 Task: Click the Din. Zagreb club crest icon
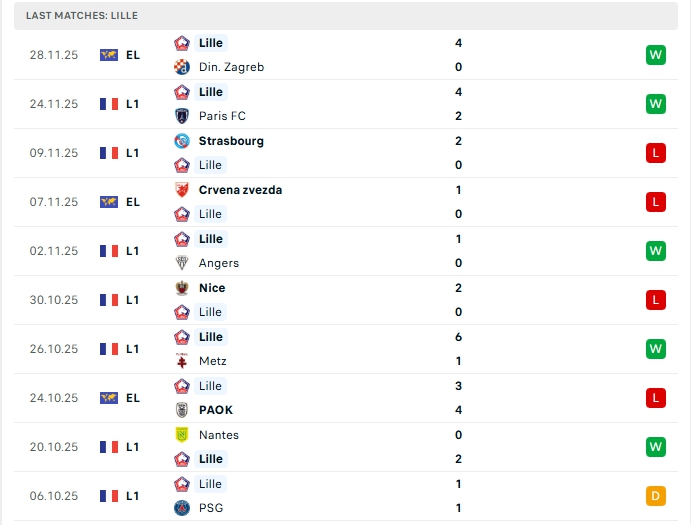[x=182, y=67]
